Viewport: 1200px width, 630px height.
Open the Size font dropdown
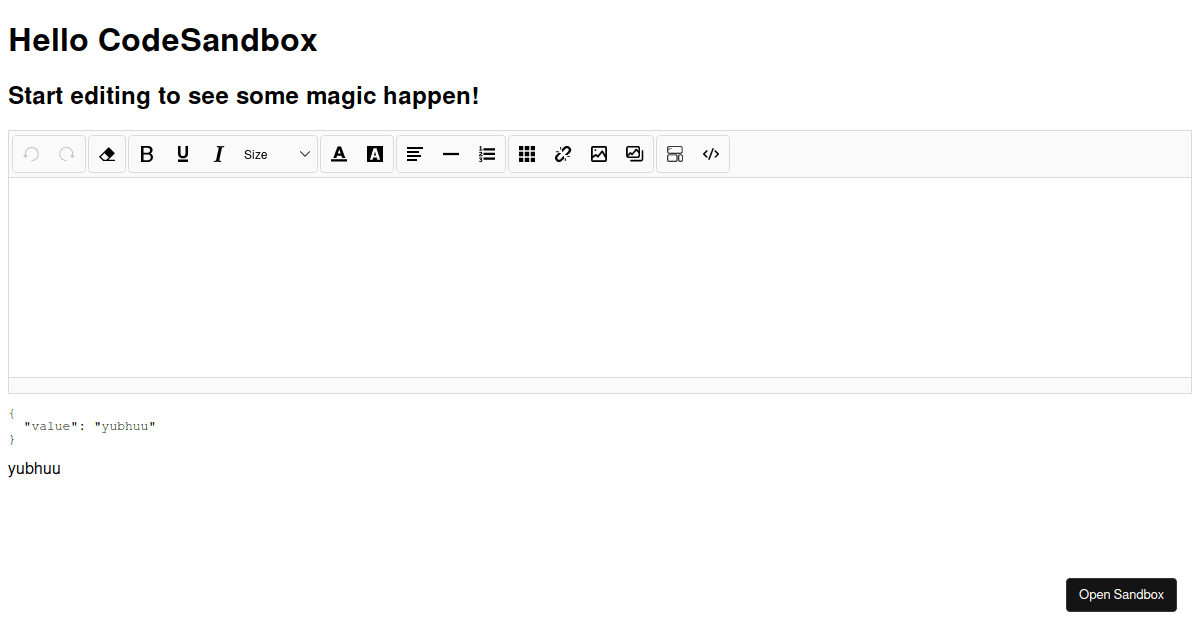(x=277, y=154)
